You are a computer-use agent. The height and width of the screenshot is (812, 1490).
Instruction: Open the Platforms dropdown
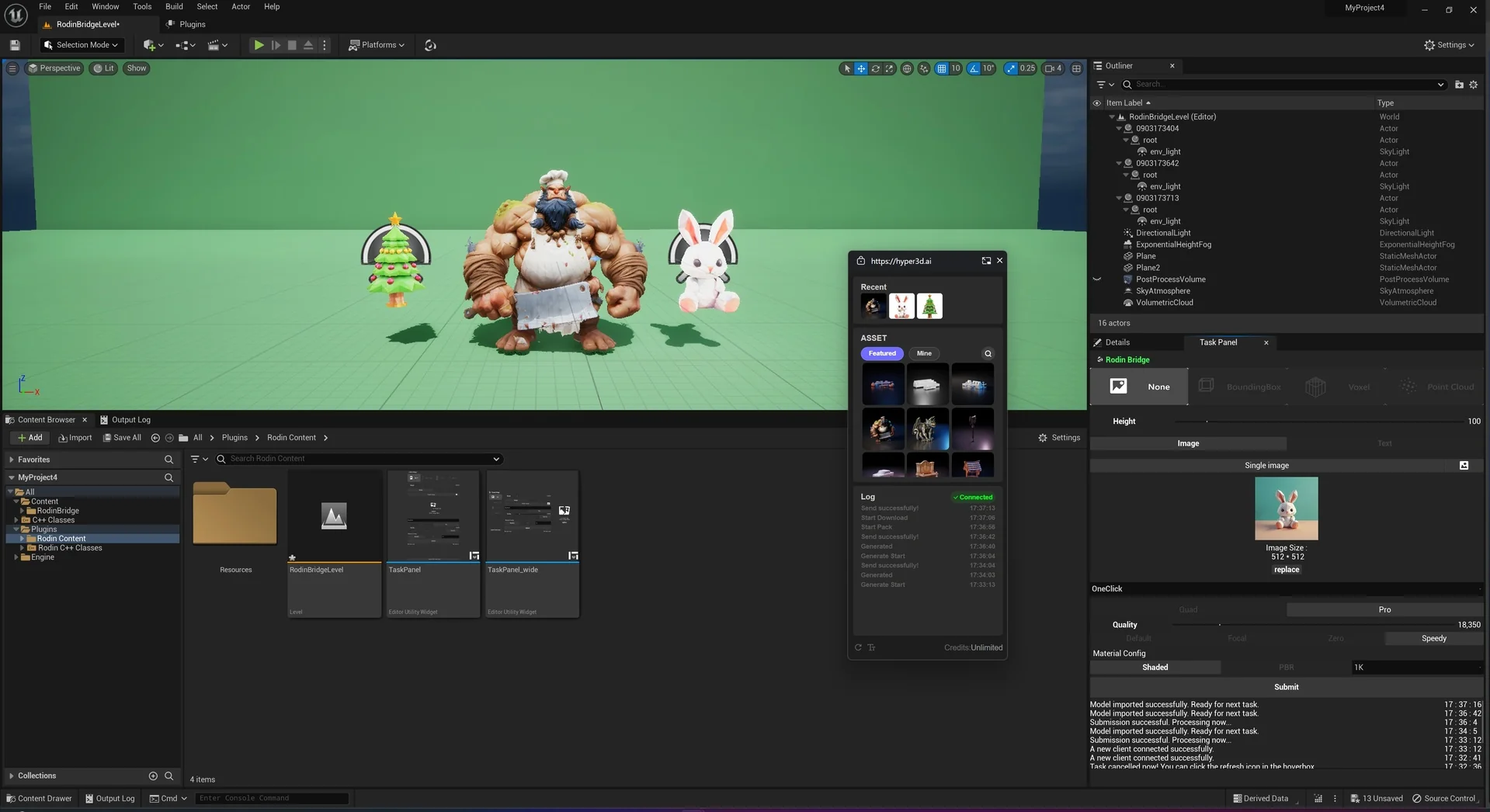(x=377, y=45)
